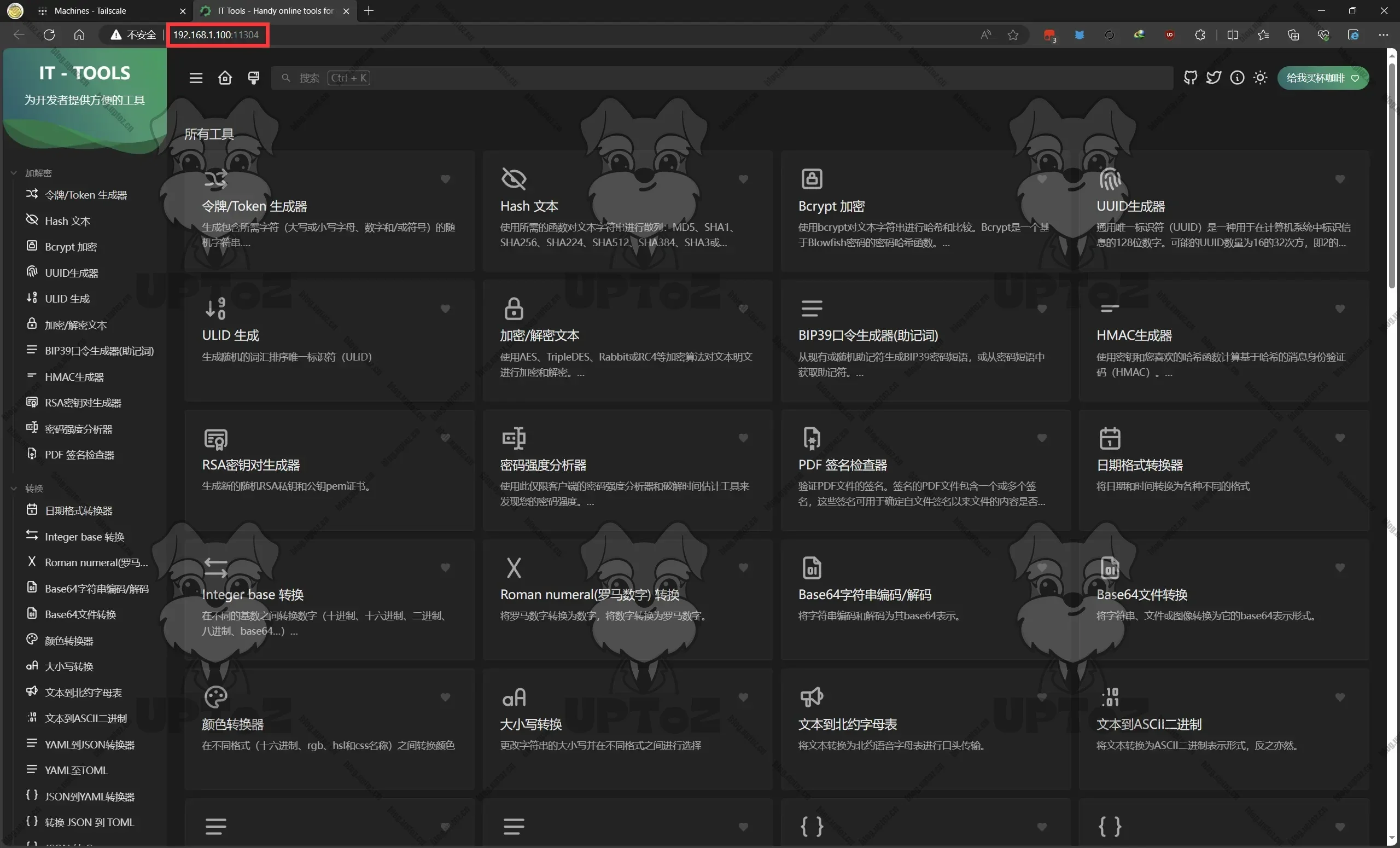Click the 颜色转换器 card palette icon
The image size is (1400, 848).
tap(216, 697)
